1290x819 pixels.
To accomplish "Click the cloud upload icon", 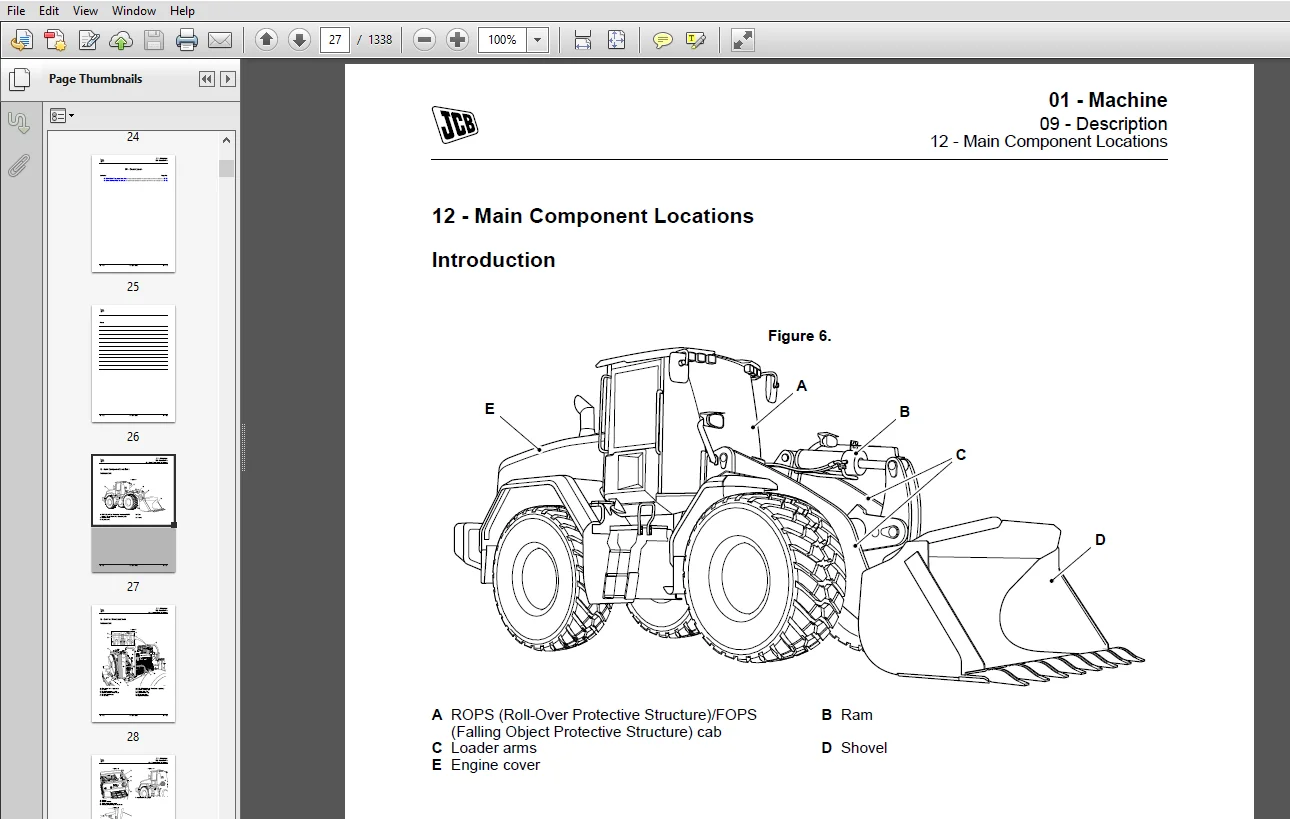I will coord(121,40).
